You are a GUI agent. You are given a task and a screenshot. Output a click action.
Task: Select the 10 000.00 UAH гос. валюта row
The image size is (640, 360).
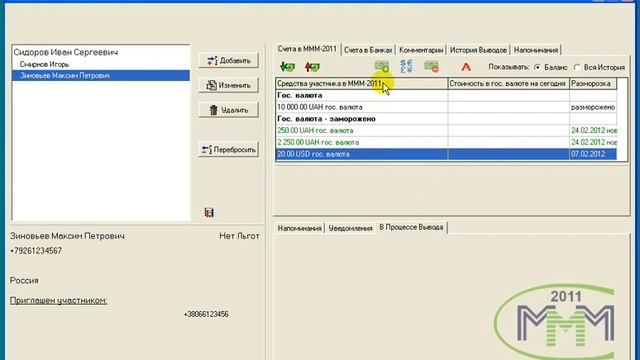(x=446, y=107)
